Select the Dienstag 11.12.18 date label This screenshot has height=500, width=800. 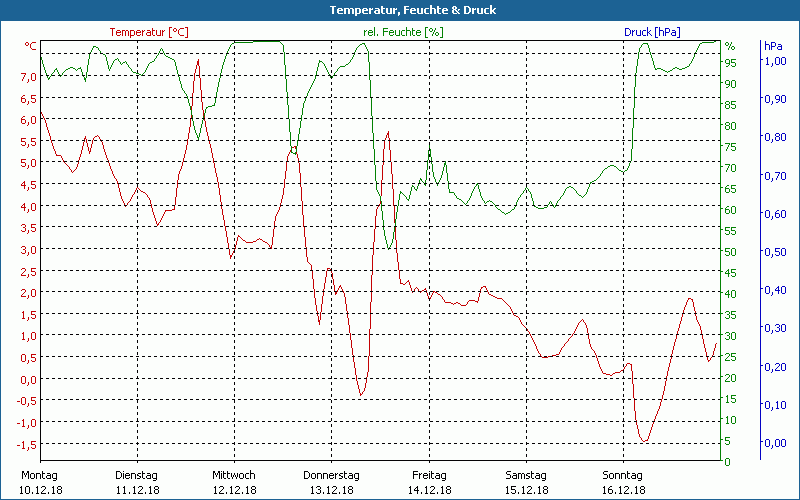(x=137, y=482)
